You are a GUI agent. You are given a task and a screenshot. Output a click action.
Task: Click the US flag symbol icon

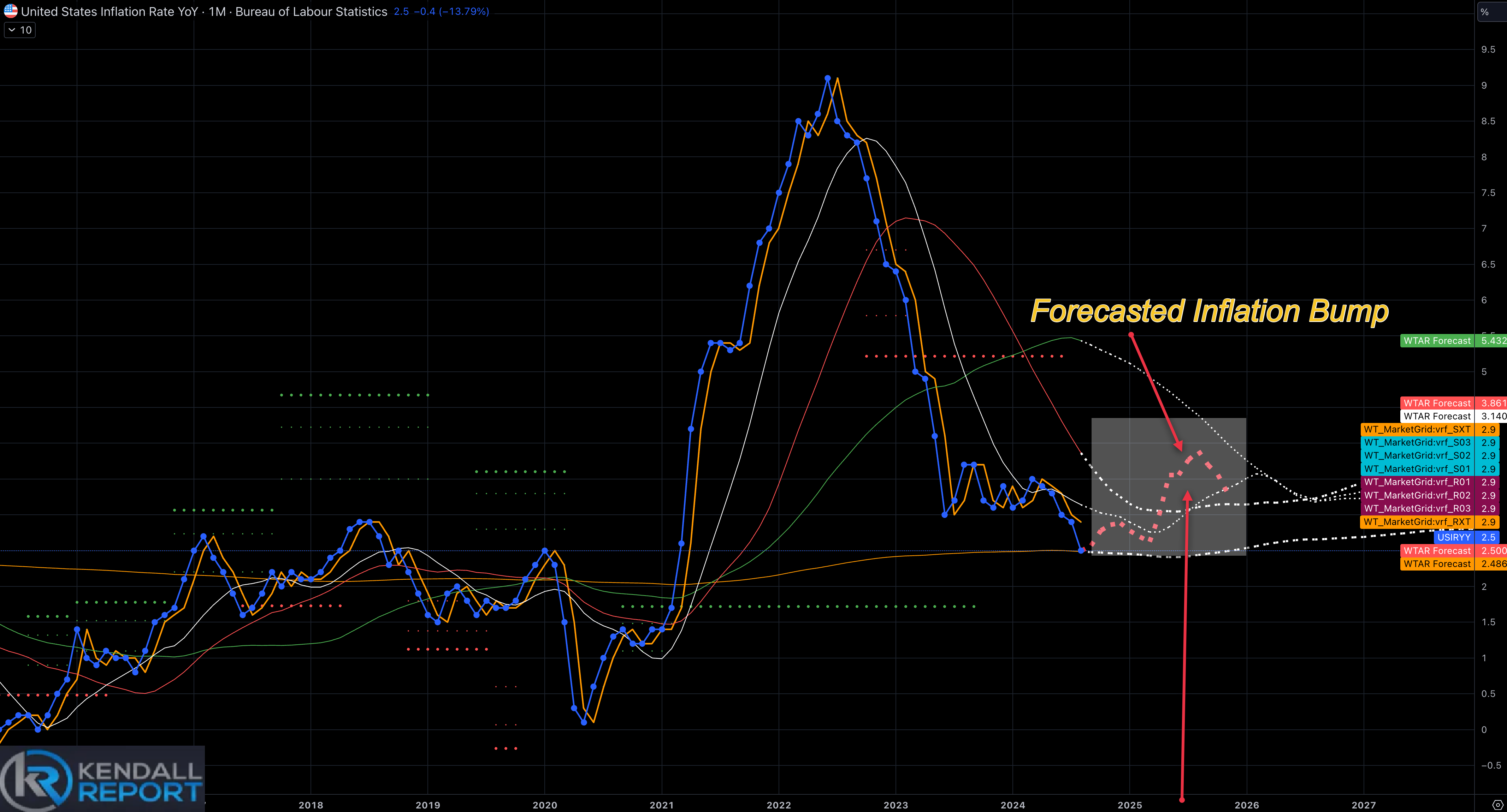(x=11, y=11)
